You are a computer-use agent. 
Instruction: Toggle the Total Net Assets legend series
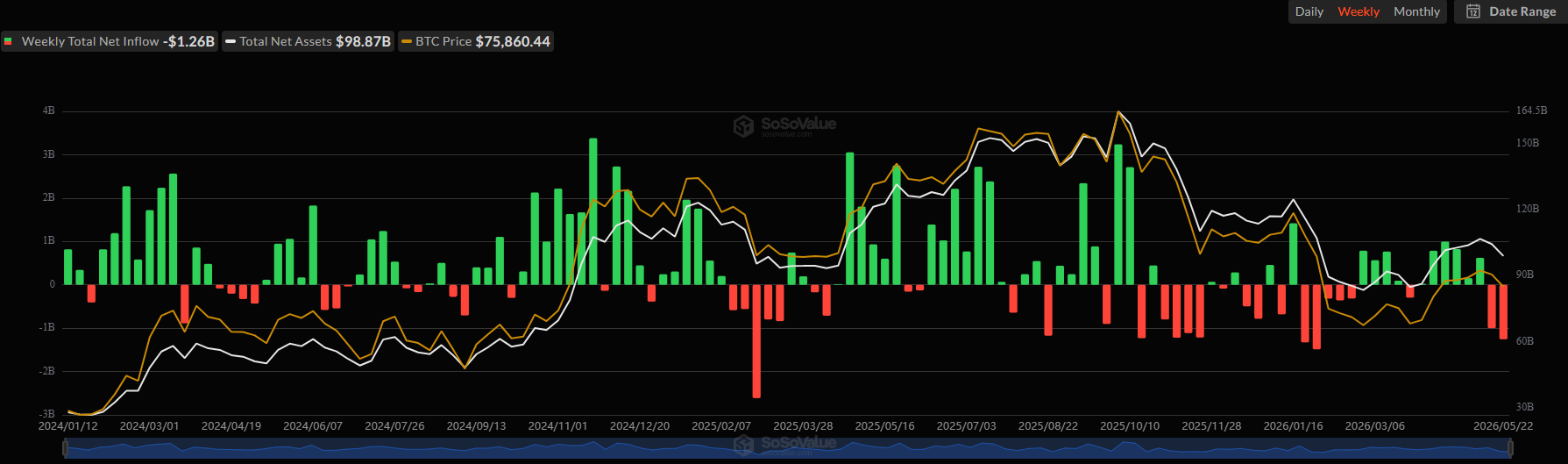308,41
